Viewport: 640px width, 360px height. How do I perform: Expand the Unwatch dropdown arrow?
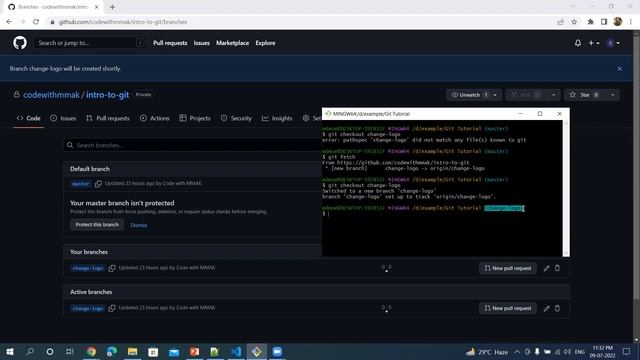[x=495, y=95]
